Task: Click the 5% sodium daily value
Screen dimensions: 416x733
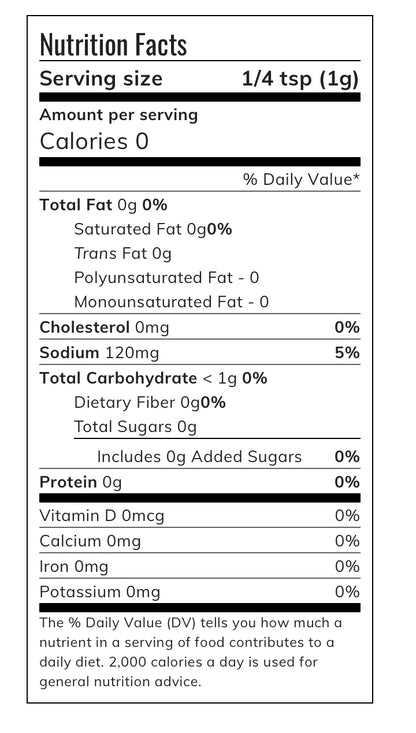Action: pos(347,352)
